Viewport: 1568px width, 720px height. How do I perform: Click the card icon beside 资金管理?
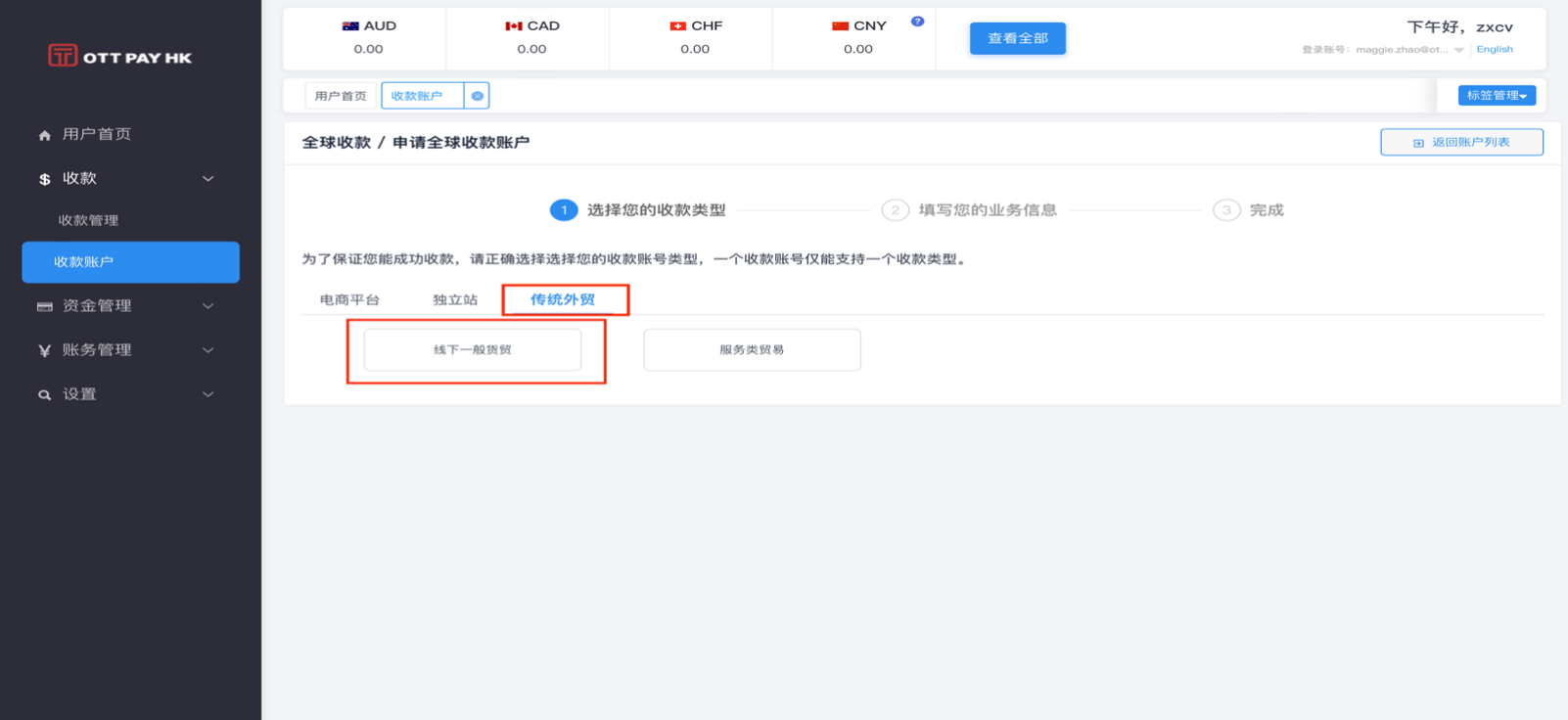pyautogui.click(x=44, y=306)
